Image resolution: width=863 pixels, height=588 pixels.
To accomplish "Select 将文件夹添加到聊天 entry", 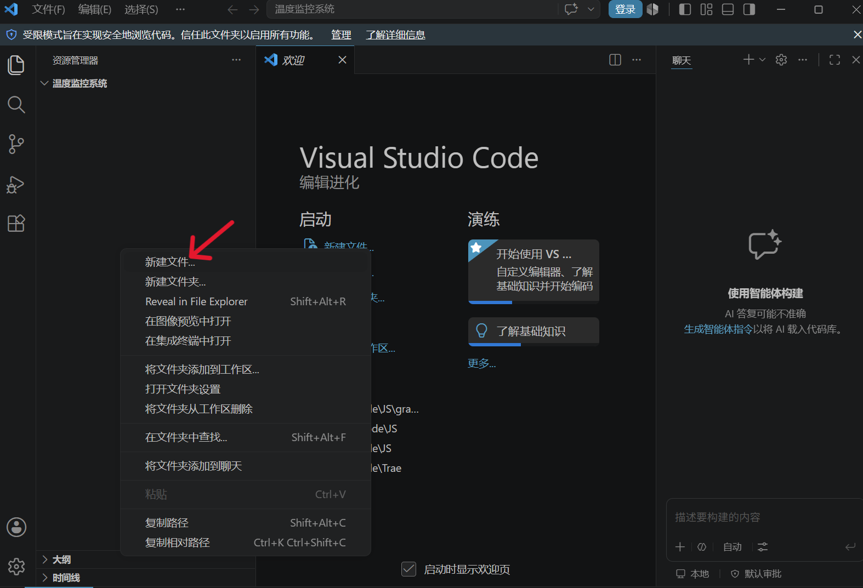I will coord(245,466).
